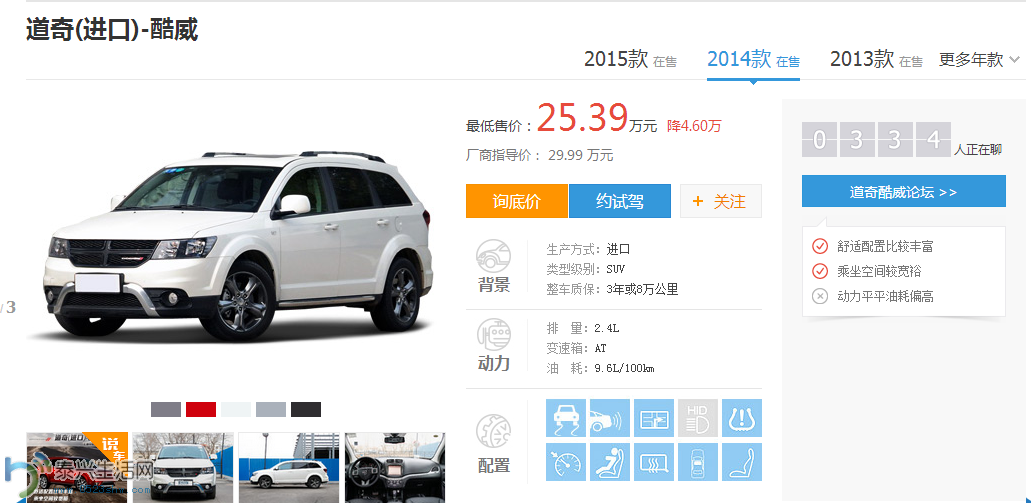This screenshot has height=503, width=1031.
Task: Click the sunroof car top-view icon
Action: point(698,462)
